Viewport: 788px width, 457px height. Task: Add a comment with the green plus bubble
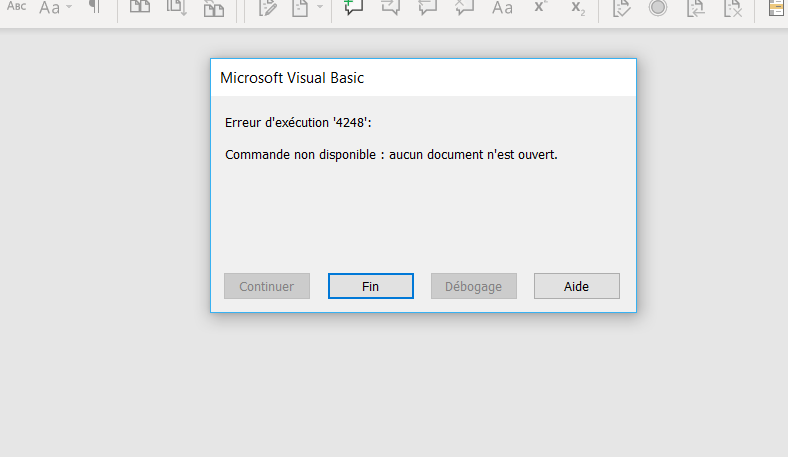(353, 7)
